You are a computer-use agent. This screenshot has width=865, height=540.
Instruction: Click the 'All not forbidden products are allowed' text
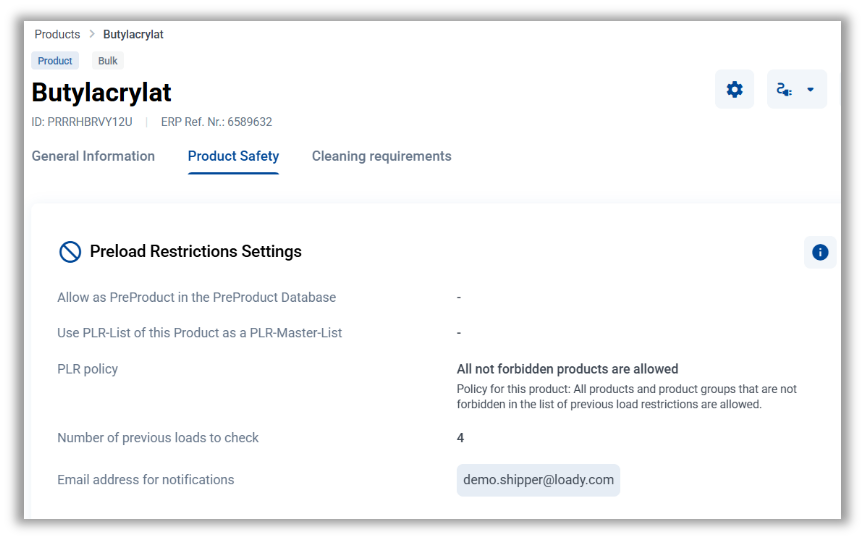(x=567, y=369)
